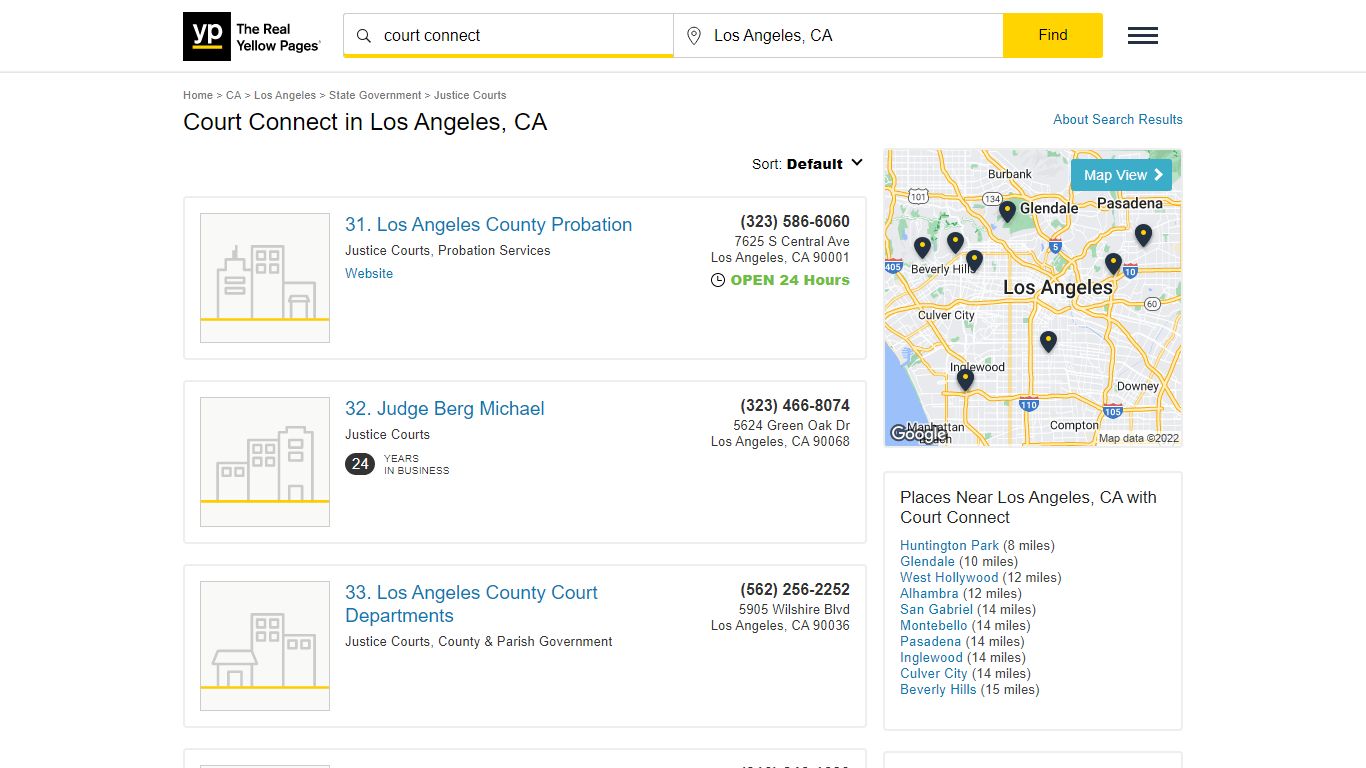Open Inglewood nearby place link

[x=931, y=657]
